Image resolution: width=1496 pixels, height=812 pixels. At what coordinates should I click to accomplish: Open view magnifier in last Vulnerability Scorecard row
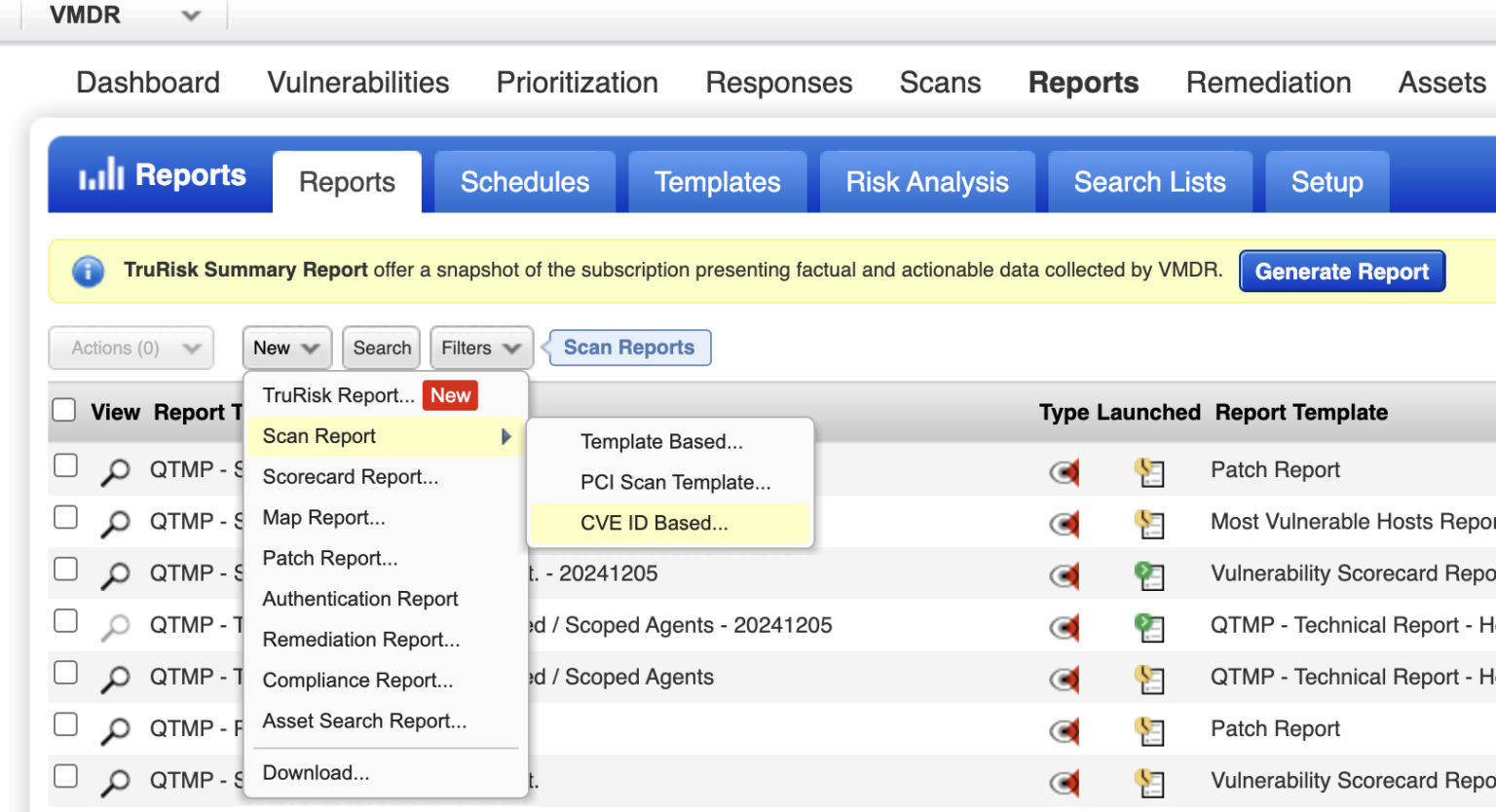click(x=115, y=782)
